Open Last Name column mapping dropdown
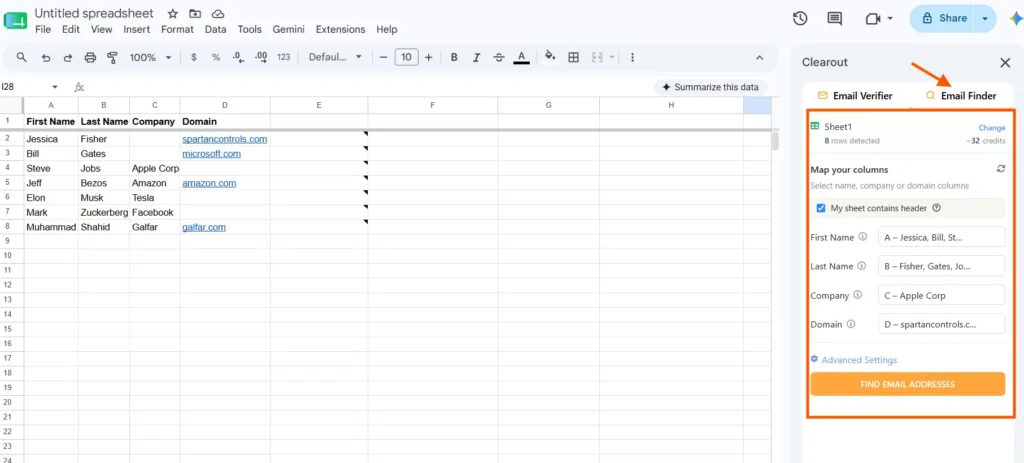The height and width of the screenshot is (463, 1024). [941, 266]
